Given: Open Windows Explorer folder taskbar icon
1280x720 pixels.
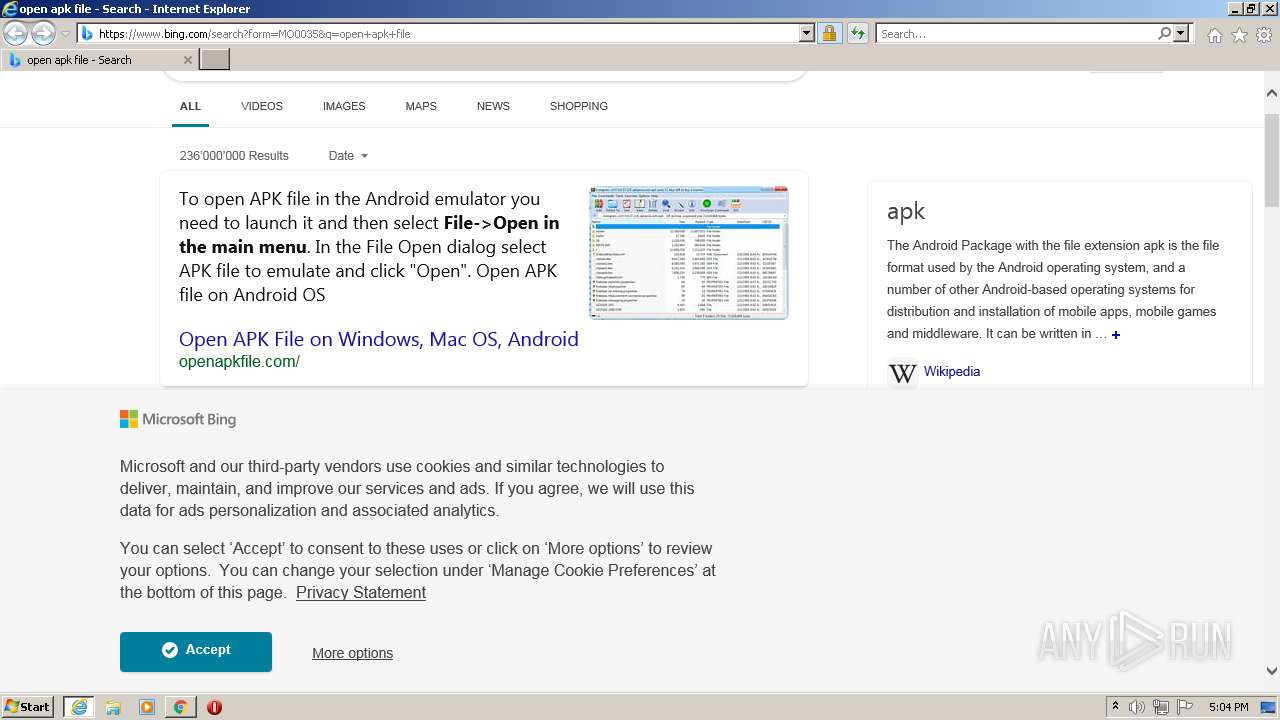Looking at the screenshot, I should tap(113, 707).
